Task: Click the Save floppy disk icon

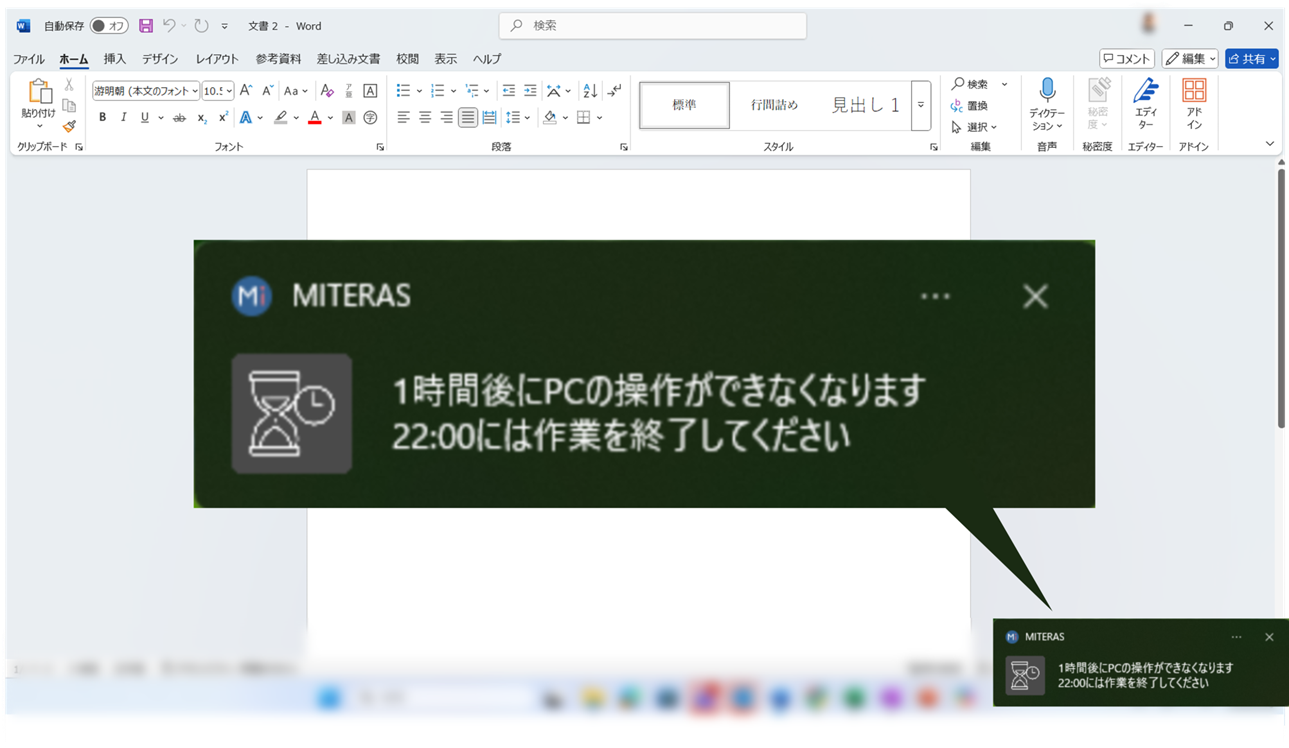Action: (x=146, y=26)
